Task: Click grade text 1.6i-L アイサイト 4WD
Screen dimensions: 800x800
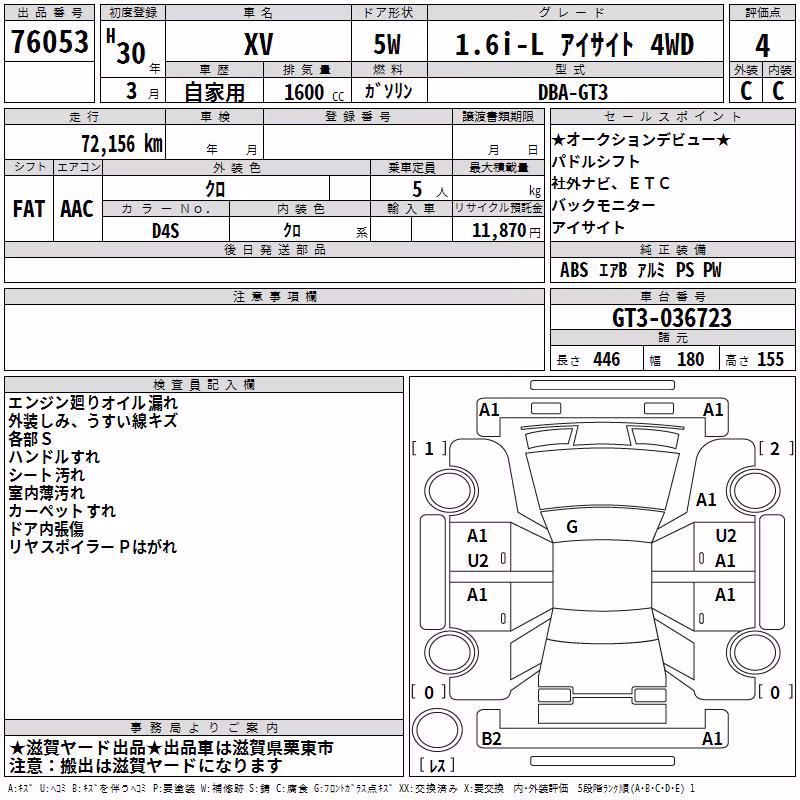Action: pos(574,44)
